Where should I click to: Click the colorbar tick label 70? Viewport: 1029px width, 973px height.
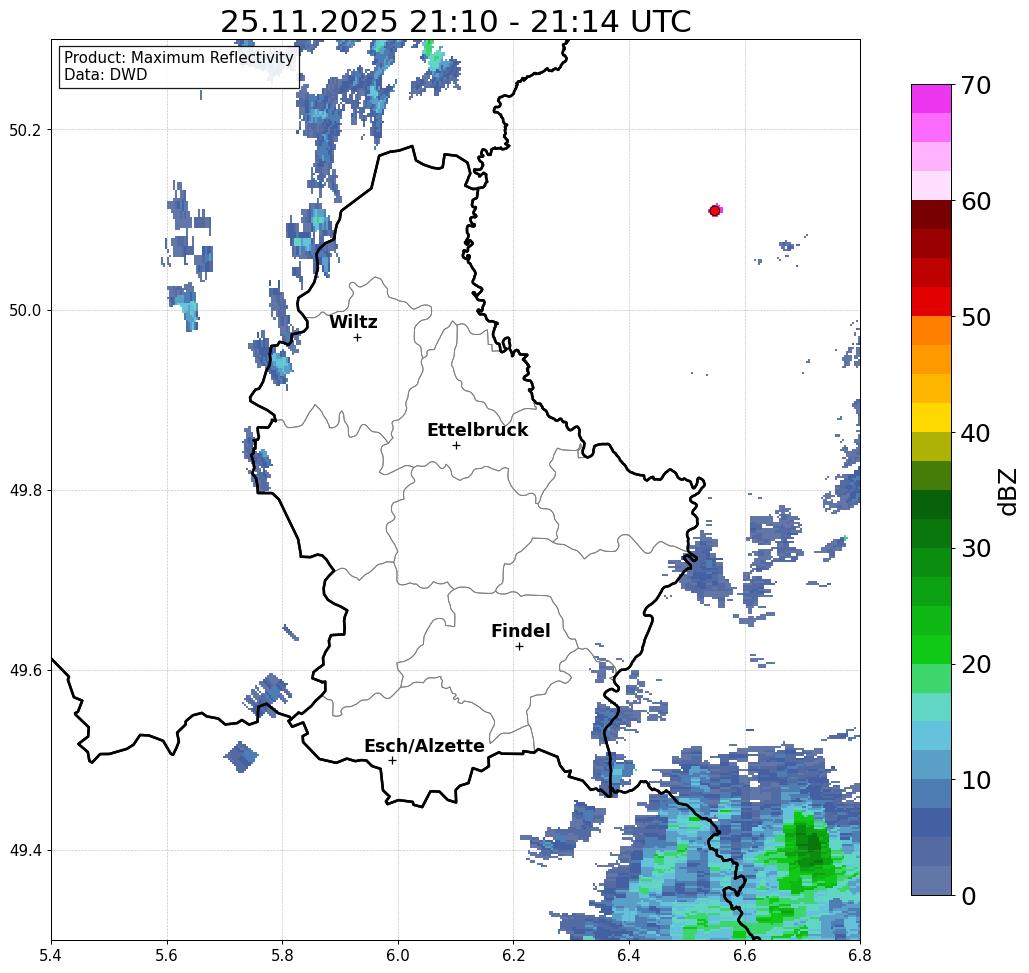[976, 85]
